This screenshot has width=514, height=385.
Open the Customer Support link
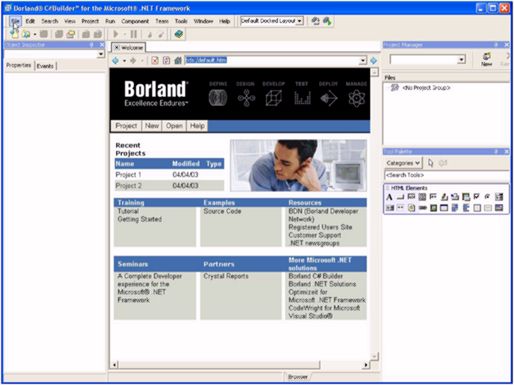[x=315, y=235]
